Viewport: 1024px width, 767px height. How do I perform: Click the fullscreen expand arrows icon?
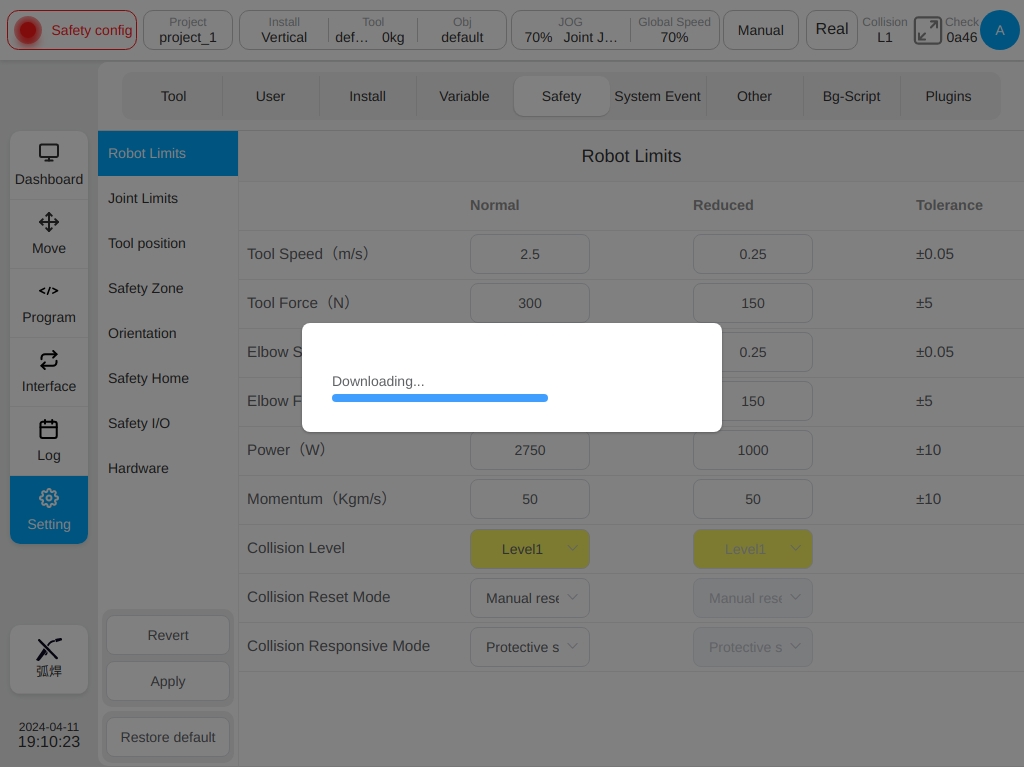927,30
